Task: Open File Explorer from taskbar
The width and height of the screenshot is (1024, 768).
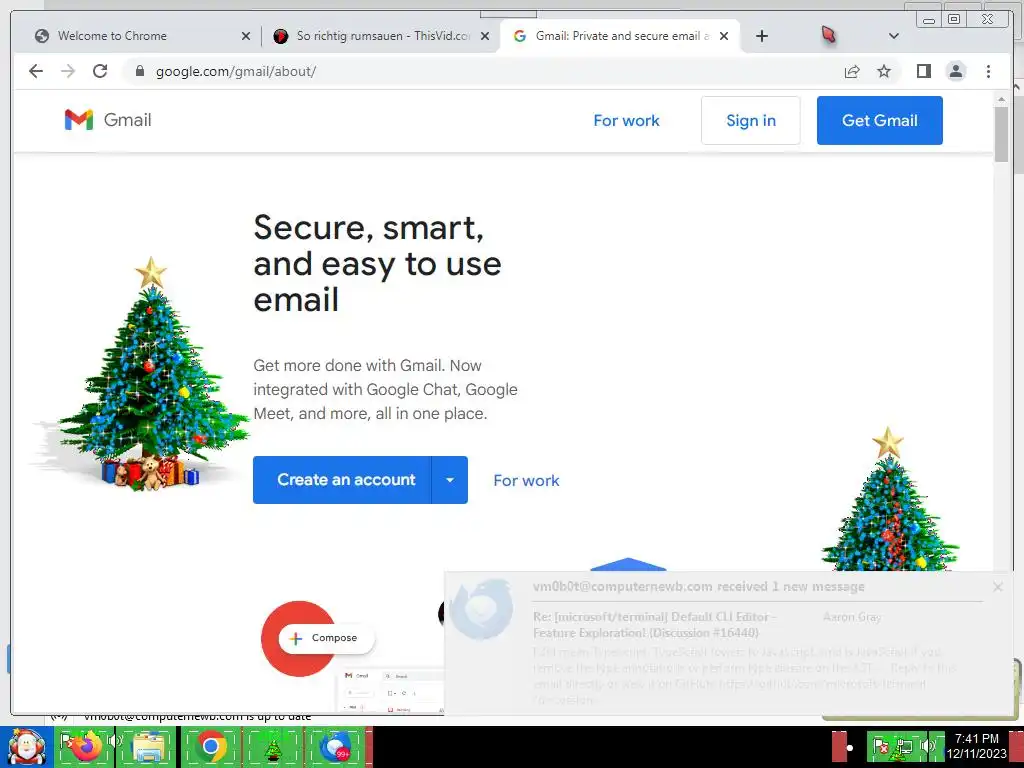Action: click(148, 747)
